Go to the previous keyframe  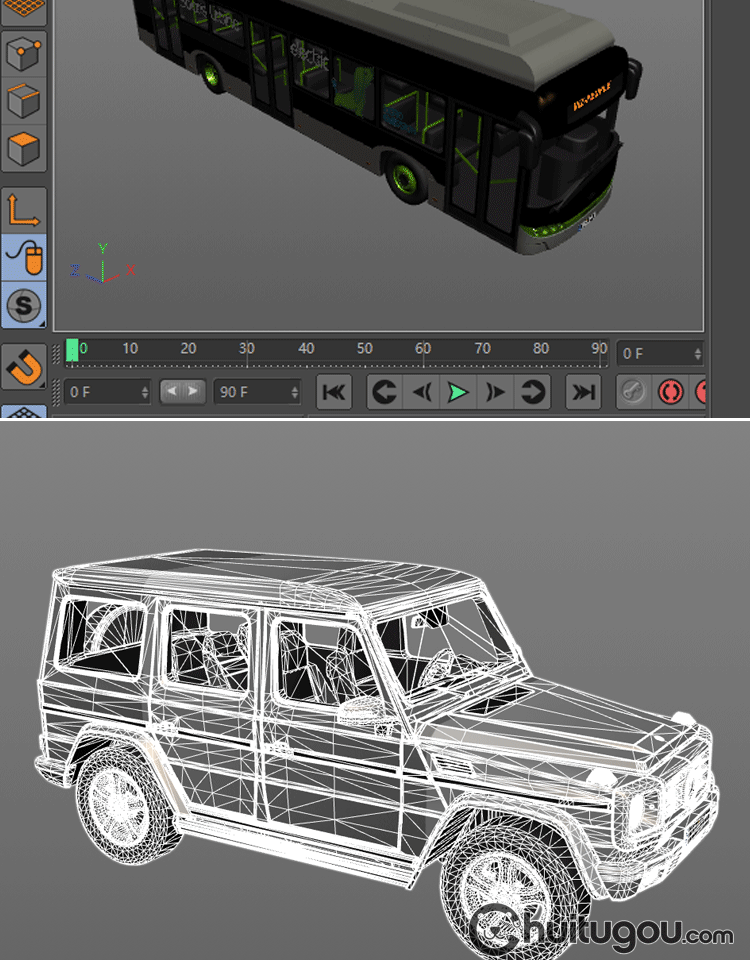tap(385, 393)
